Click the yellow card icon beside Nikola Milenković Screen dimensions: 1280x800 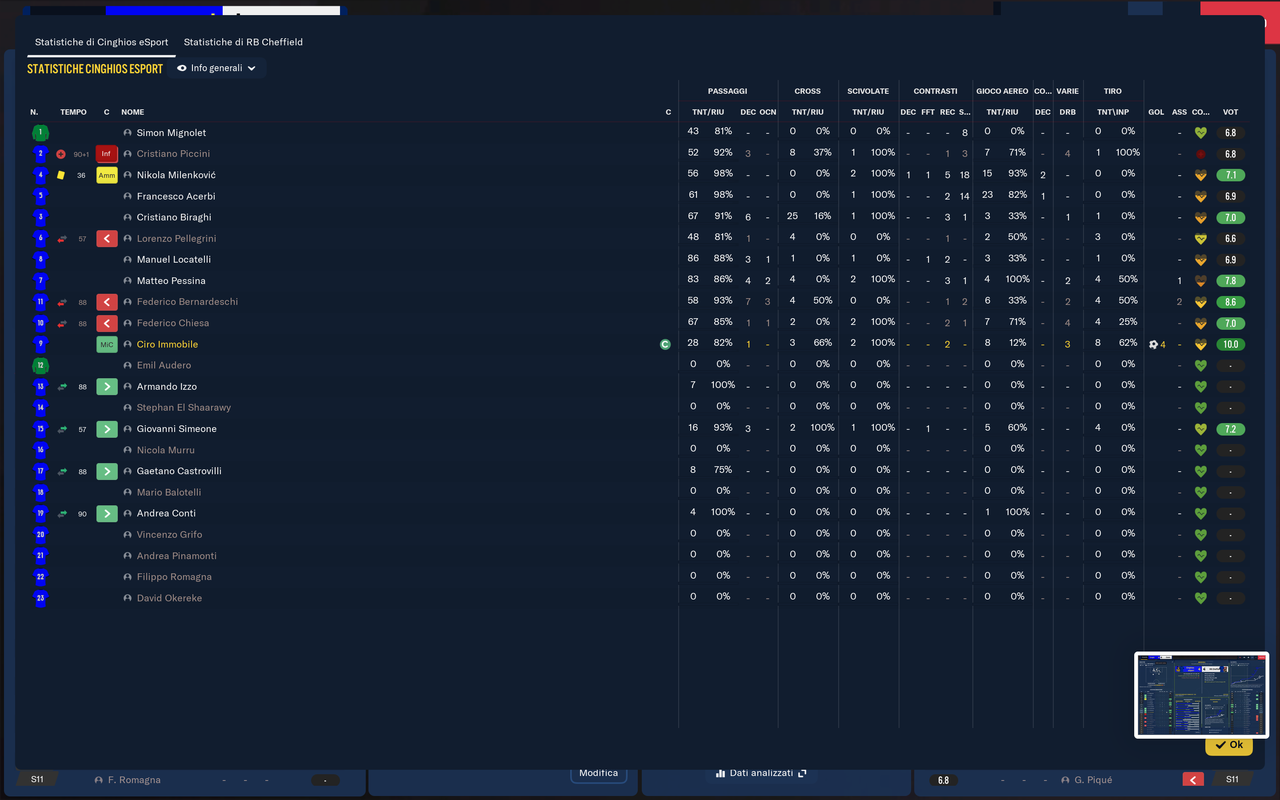(61, 175)
